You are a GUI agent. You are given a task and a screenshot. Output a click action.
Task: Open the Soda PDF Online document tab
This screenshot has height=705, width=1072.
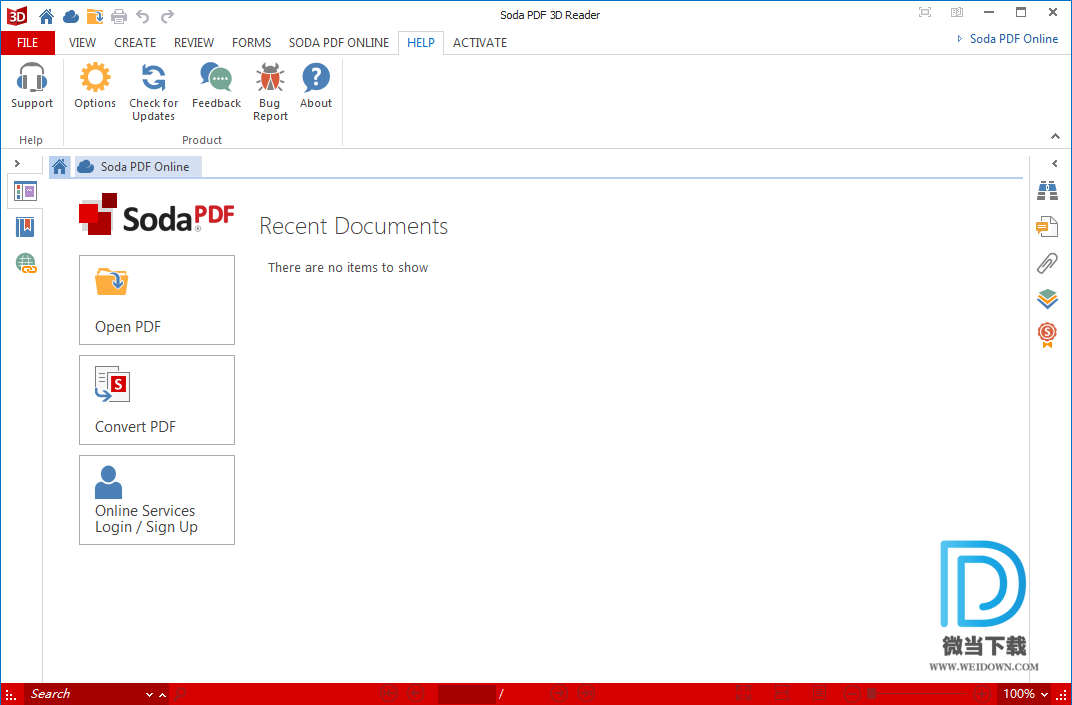[137, 166]
